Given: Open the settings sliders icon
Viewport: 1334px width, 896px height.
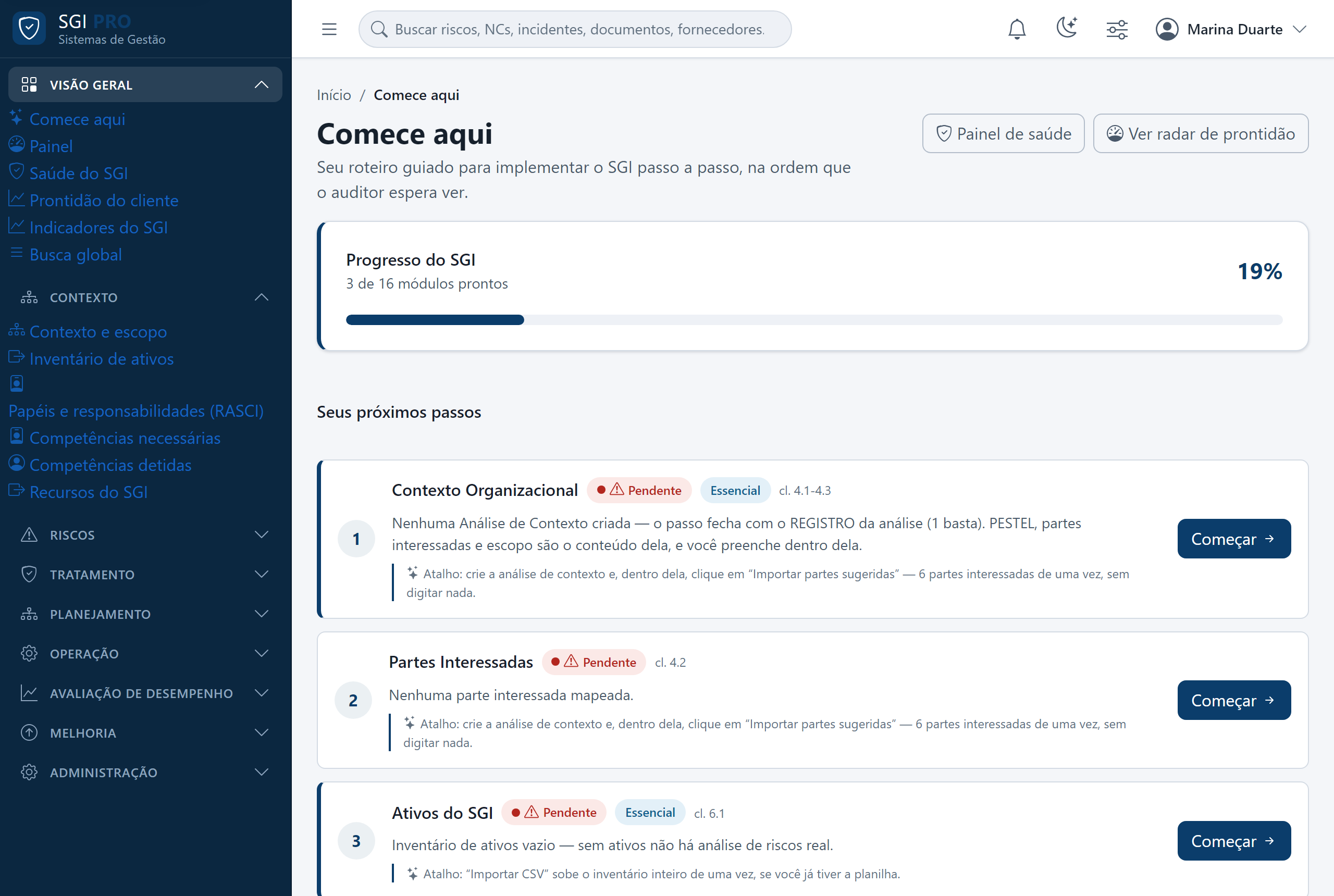Looking at the screenshot, I should [x=1117, y=29].
